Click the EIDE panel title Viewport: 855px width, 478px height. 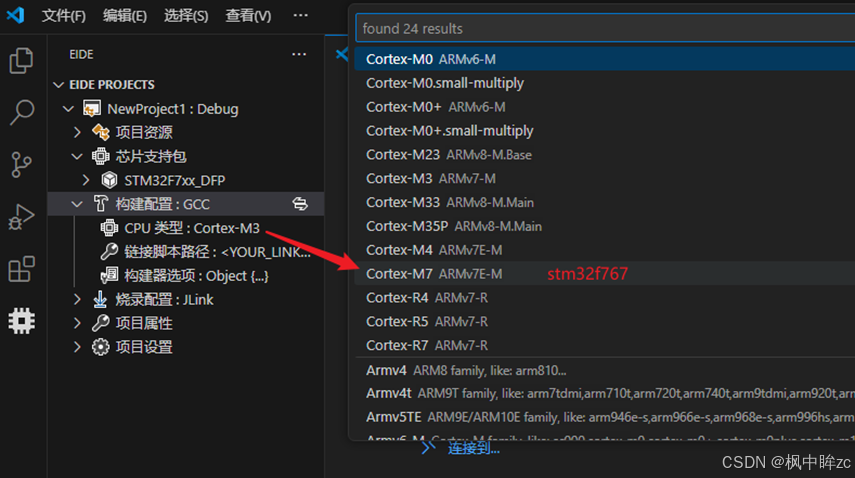coord(81,55)
